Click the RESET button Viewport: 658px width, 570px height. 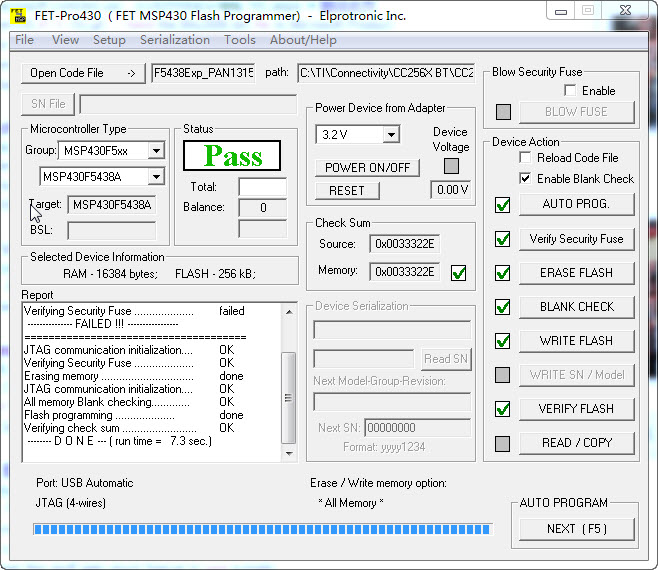click(x=347, y=191)
